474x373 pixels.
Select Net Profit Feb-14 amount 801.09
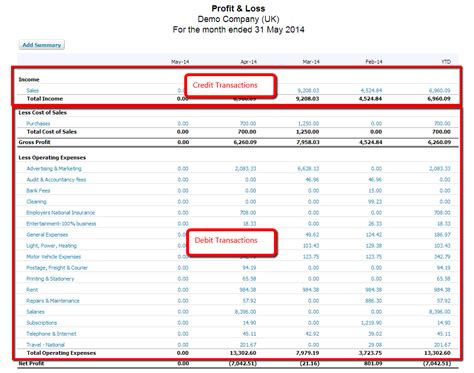coord(373,363)
